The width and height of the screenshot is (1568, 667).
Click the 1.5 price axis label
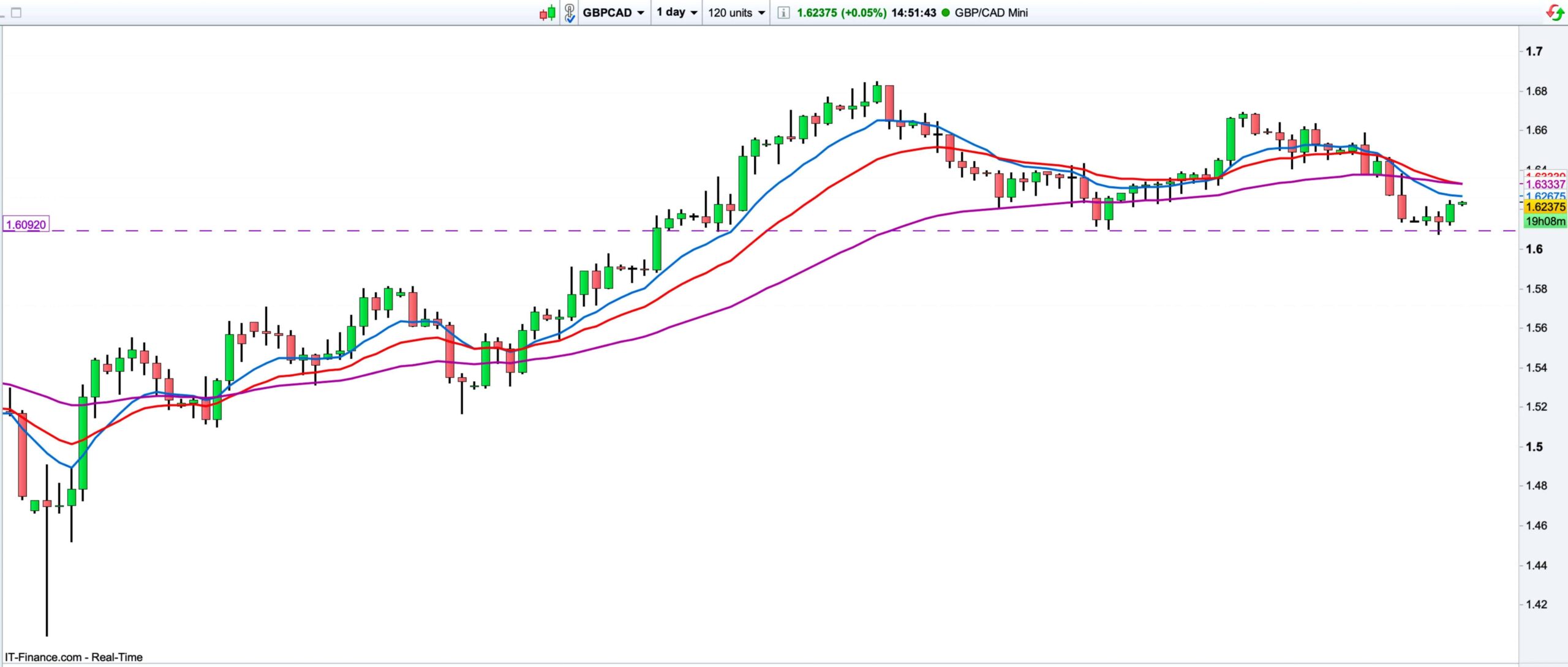coord(1534,447)
